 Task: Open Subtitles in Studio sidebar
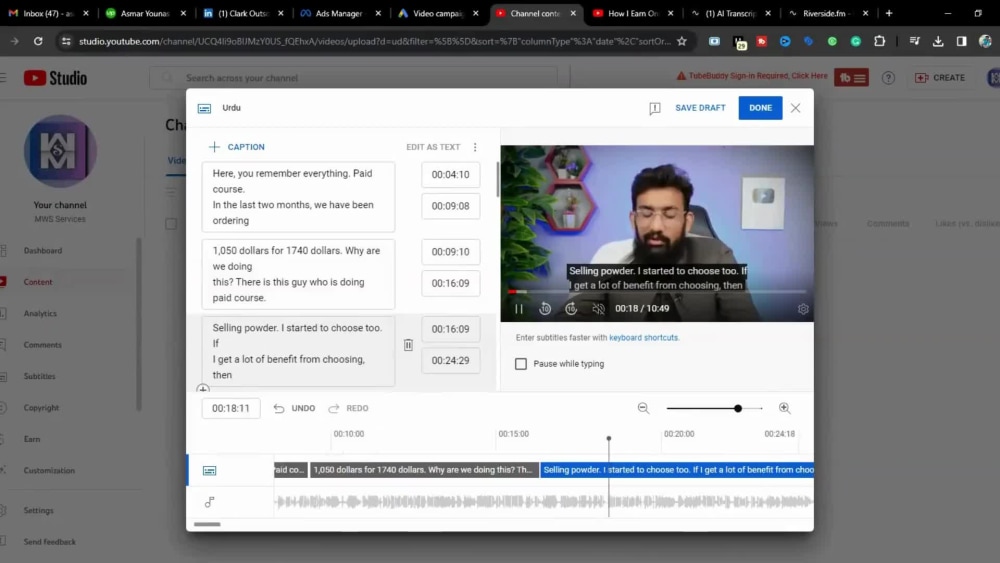(40, 376)
